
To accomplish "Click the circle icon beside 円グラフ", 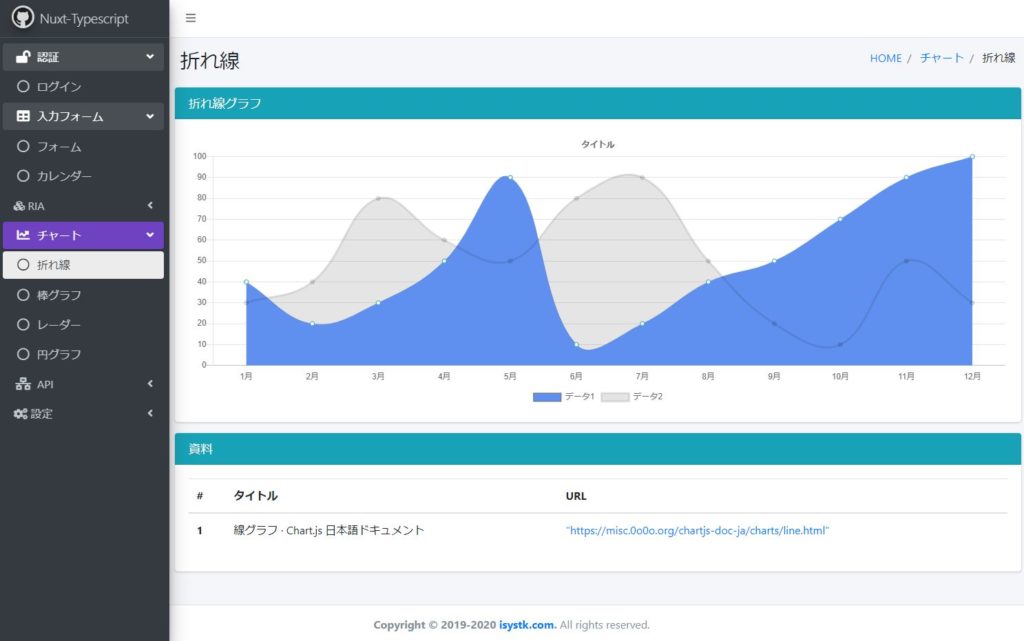I will click(23, 354).
